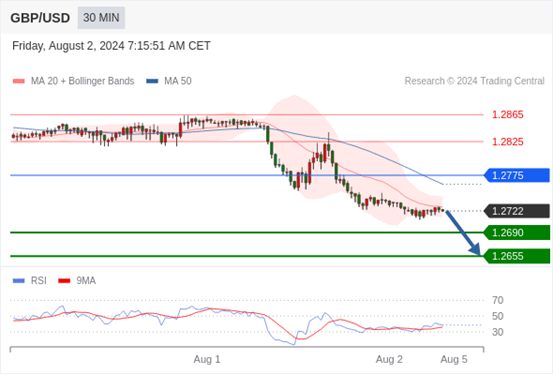Click the Aug 2 date axis label
Viewport: 553px width, 375px height.
pyautogui.click(x=389, y=359)
